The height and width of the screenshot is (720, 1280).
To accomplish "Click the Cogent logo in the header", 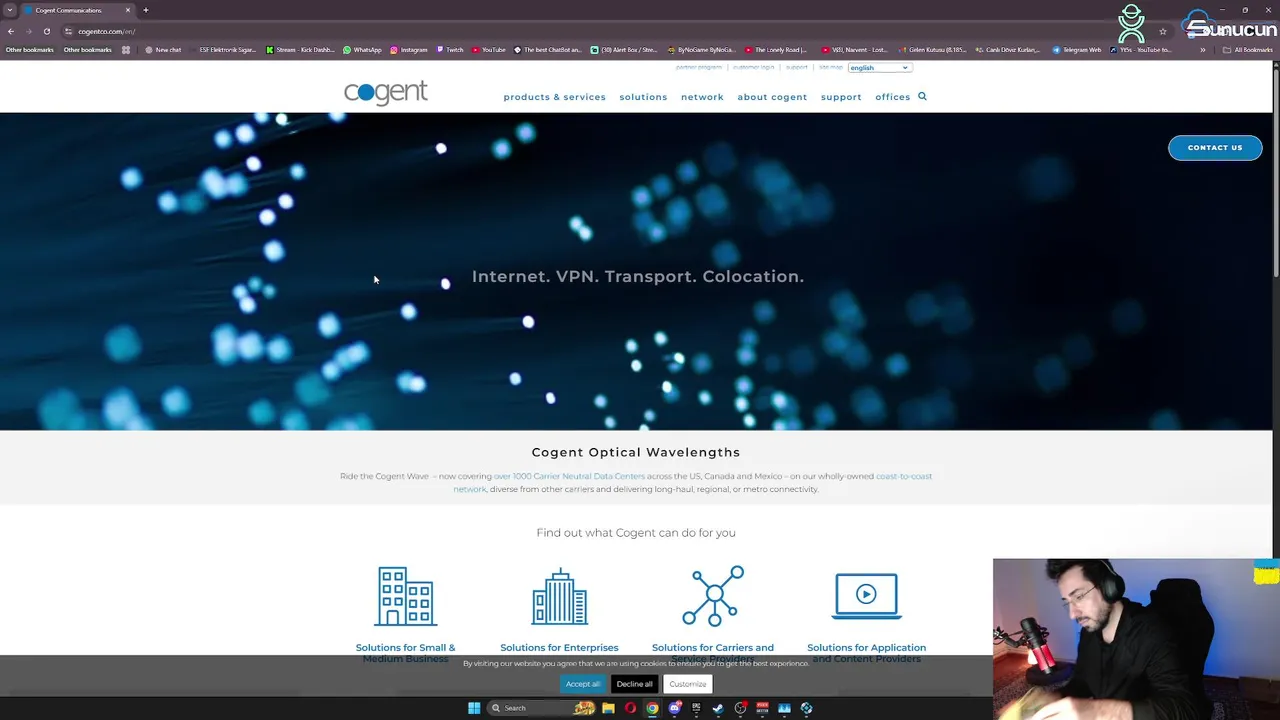I will (x=386, y=92).
